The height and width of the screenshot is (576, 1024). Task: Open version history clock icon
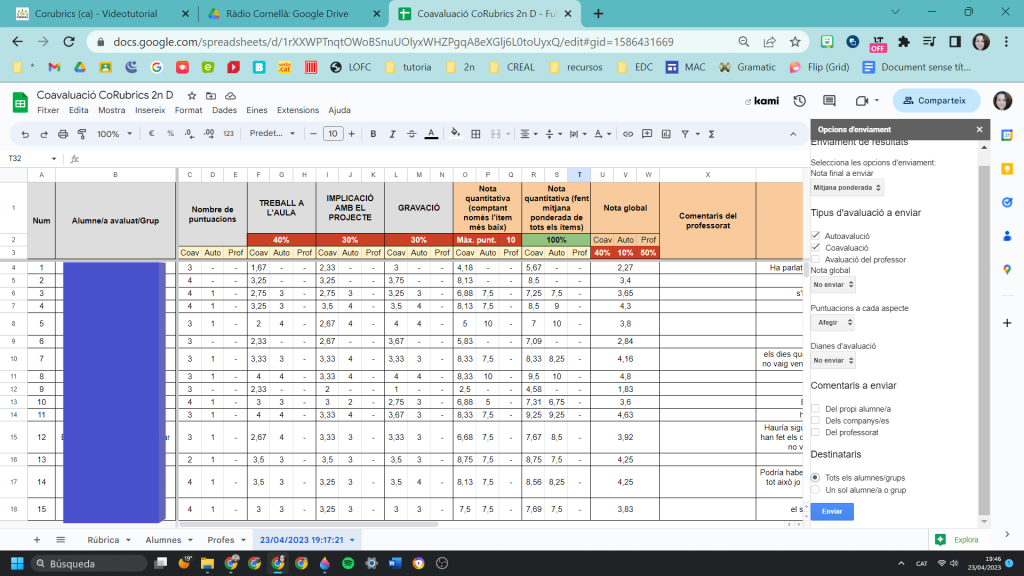799,101
